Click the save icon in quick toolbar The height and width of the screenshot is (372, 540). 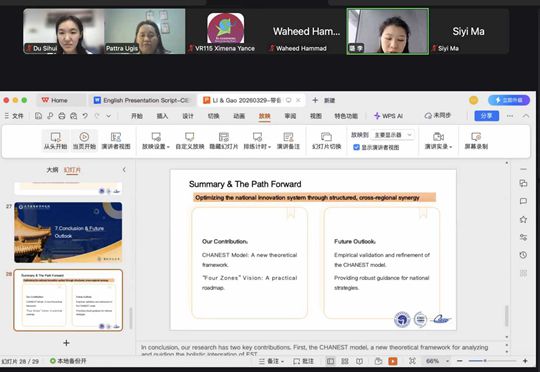point(39,116)
